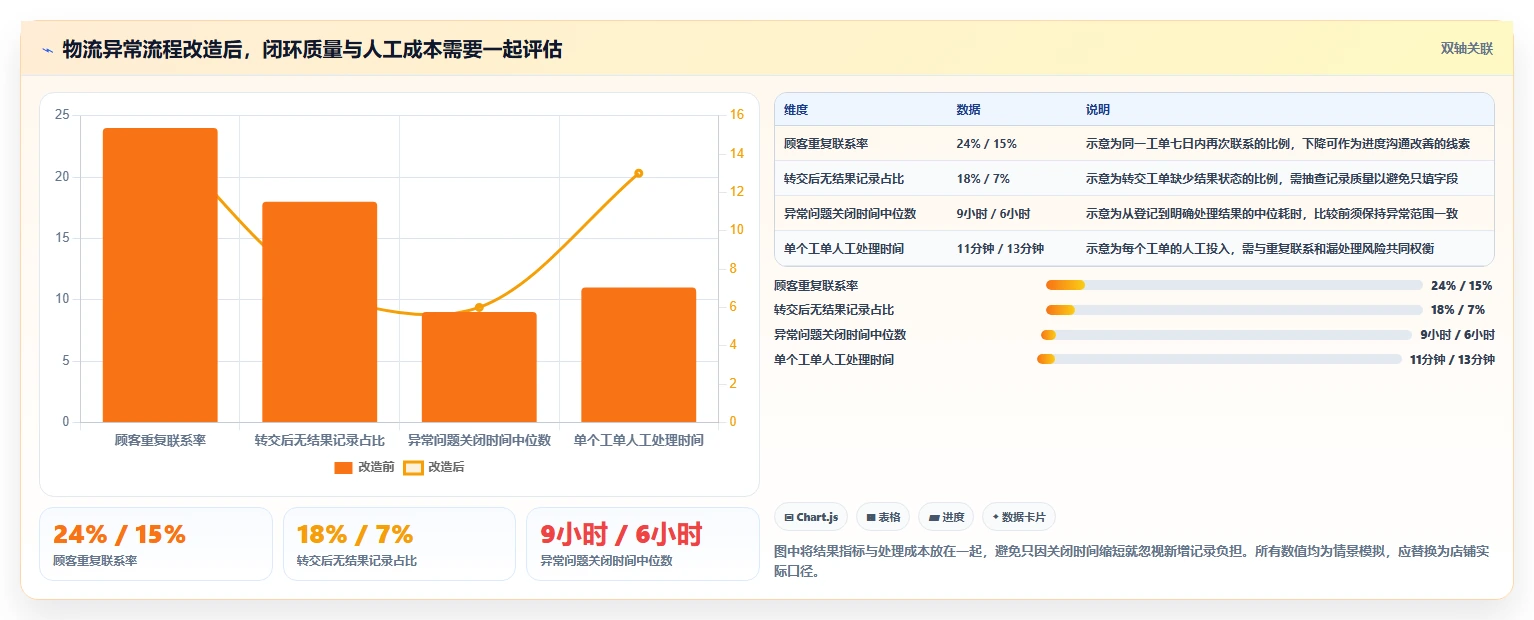Select the 表格 chip
1534x620 pixels.
pyautogui.click(x=883, y=517)
